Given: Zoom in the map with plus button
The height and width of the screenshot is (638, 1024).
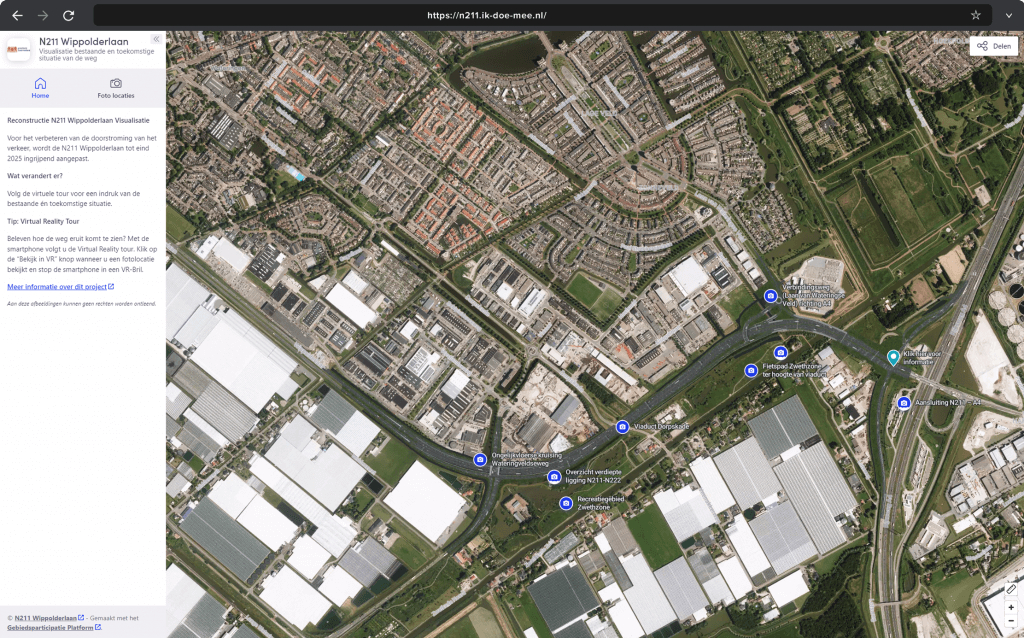Looking at the screenshot, I should [x=1010, y=607].
